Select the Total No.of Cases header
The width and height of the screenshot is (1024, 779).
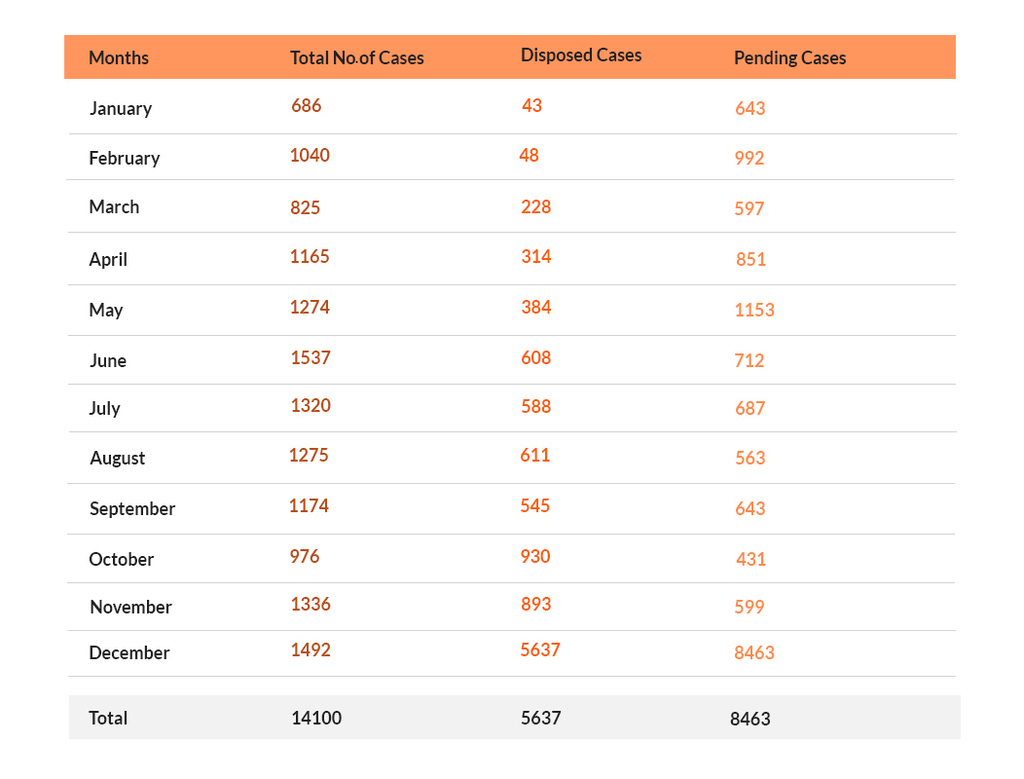[x=357, y=58]
